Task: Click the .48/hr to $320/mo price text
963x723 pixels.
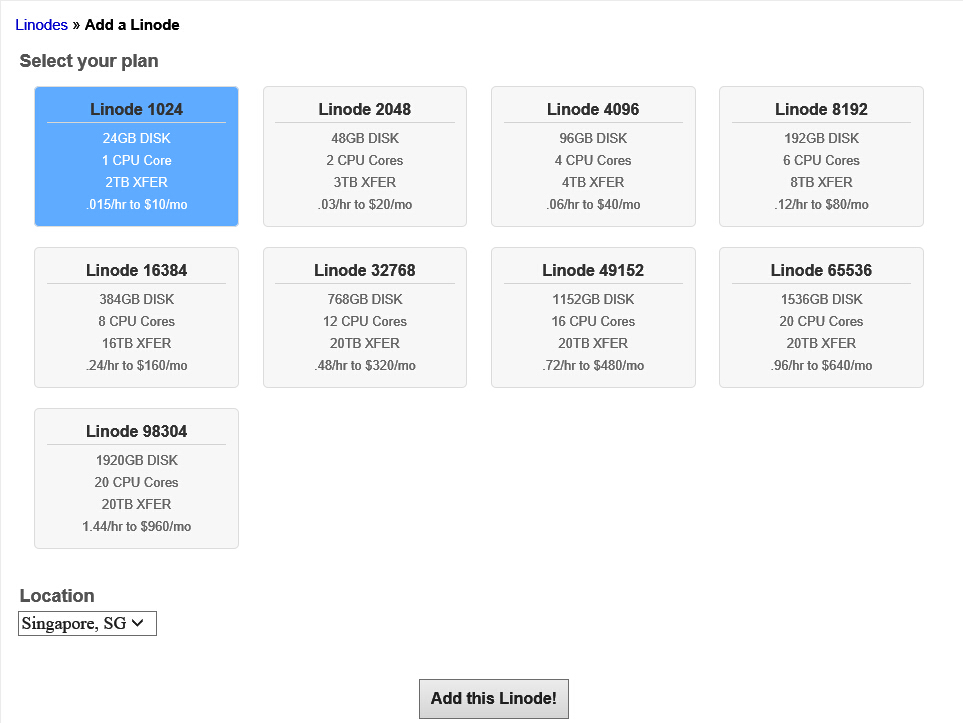Action: click(x=365, y=365)
